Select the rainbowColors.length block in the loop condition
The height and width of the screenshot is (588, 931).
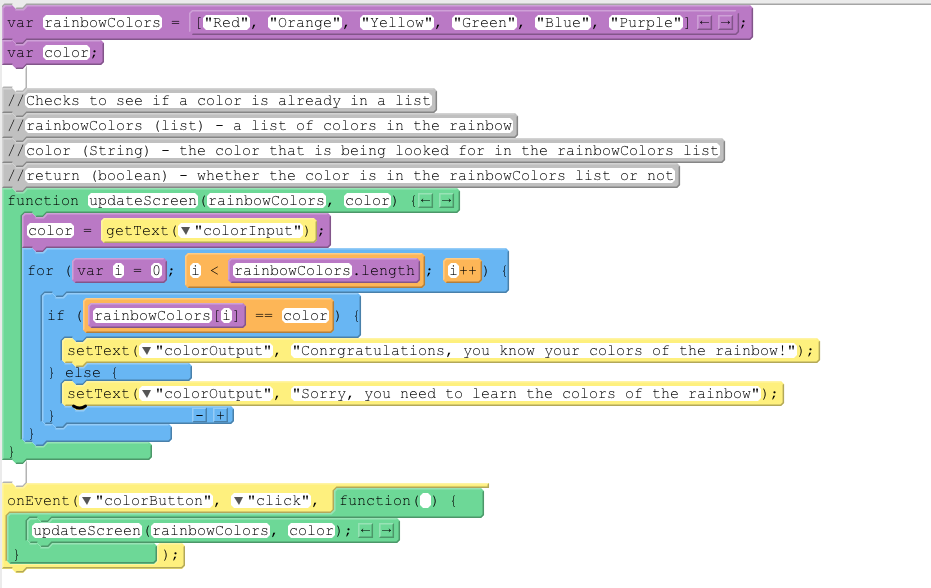[322, 270]
